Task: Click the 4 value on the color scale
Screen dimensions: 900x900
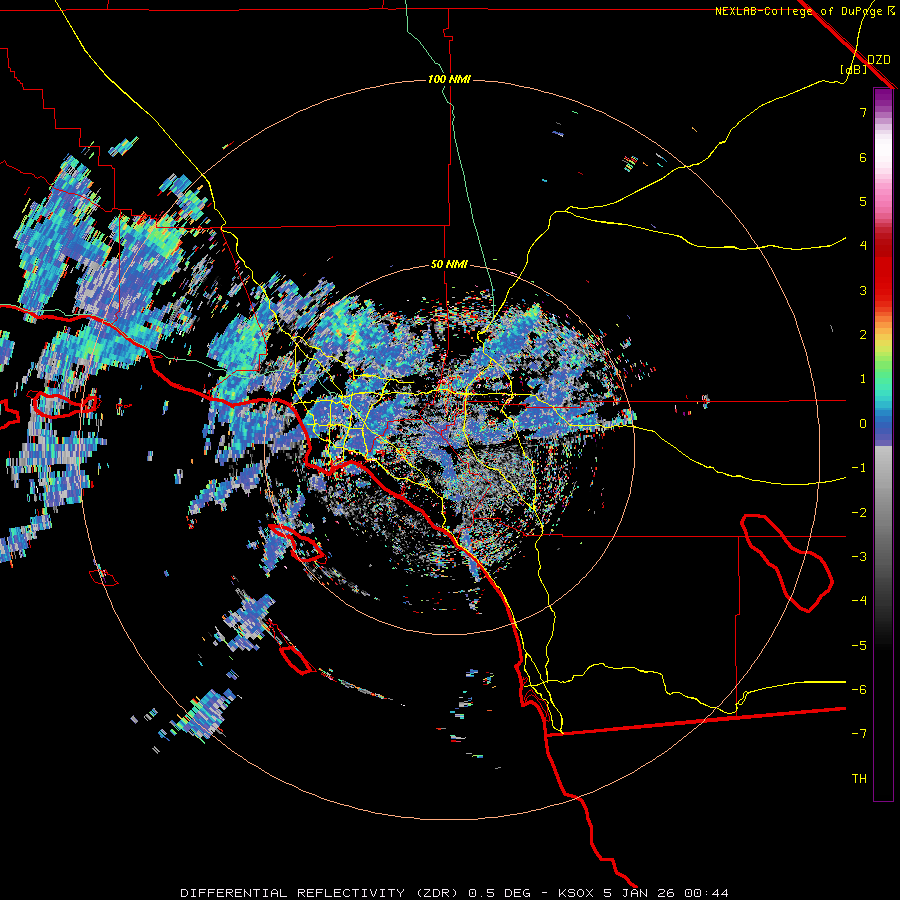Action: pyautogui.click(x=863, y=246)
